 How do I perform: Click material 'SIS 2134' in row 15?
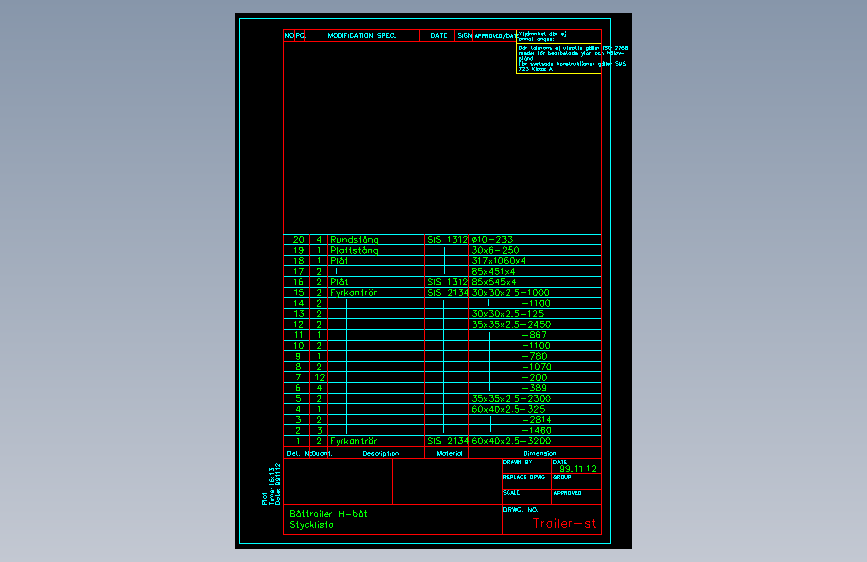[x=447, y=293]
